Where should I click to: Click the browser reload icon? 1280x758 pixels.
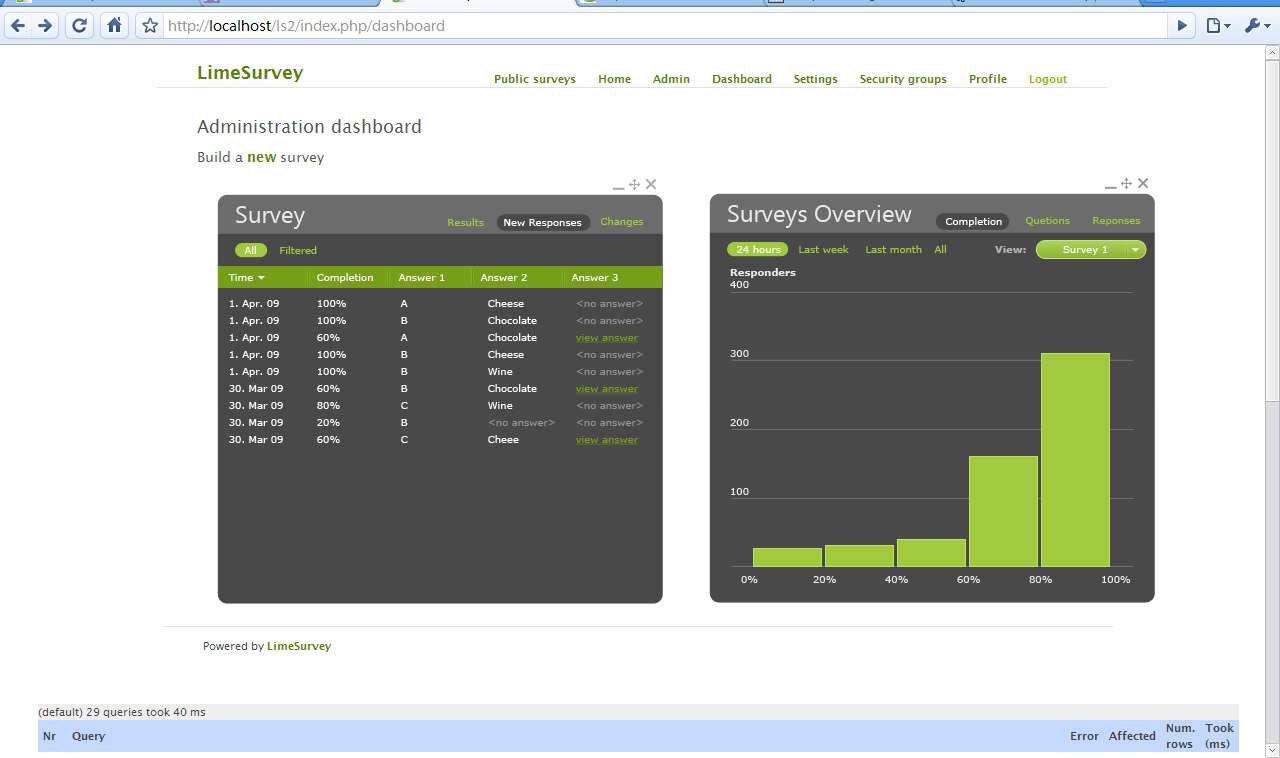coord(80,26)
